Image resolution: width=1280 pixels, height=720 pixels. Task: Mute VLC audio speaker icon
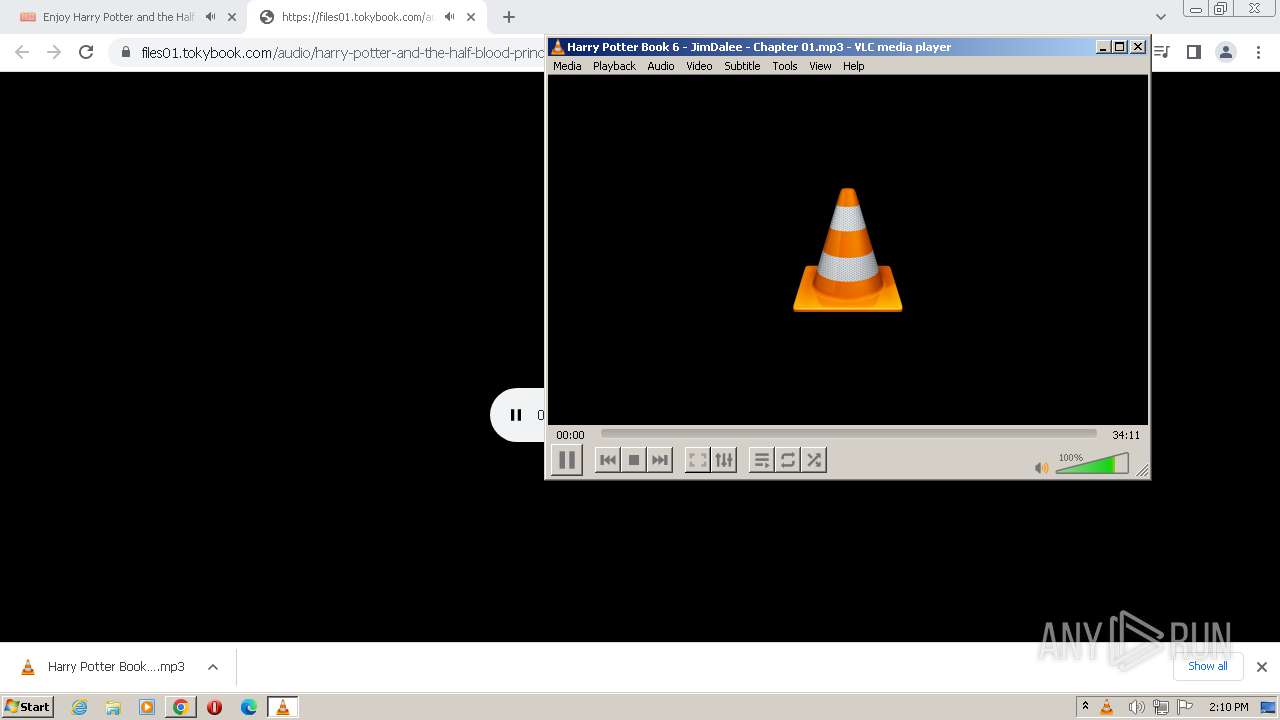point(1042,467)
